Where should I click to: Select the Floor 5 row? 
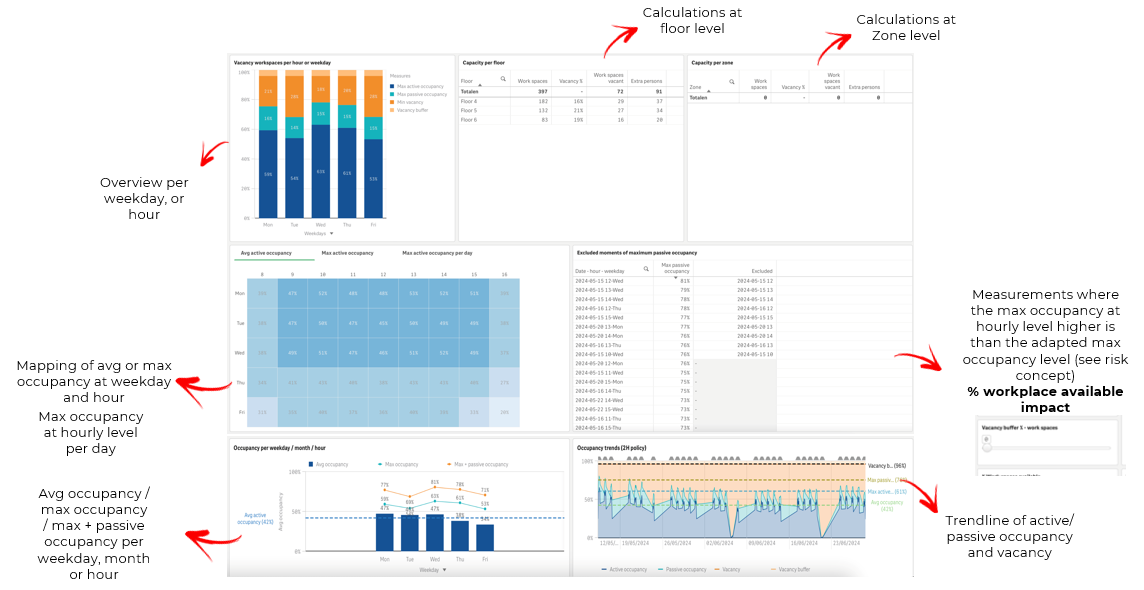click(571, 110)
